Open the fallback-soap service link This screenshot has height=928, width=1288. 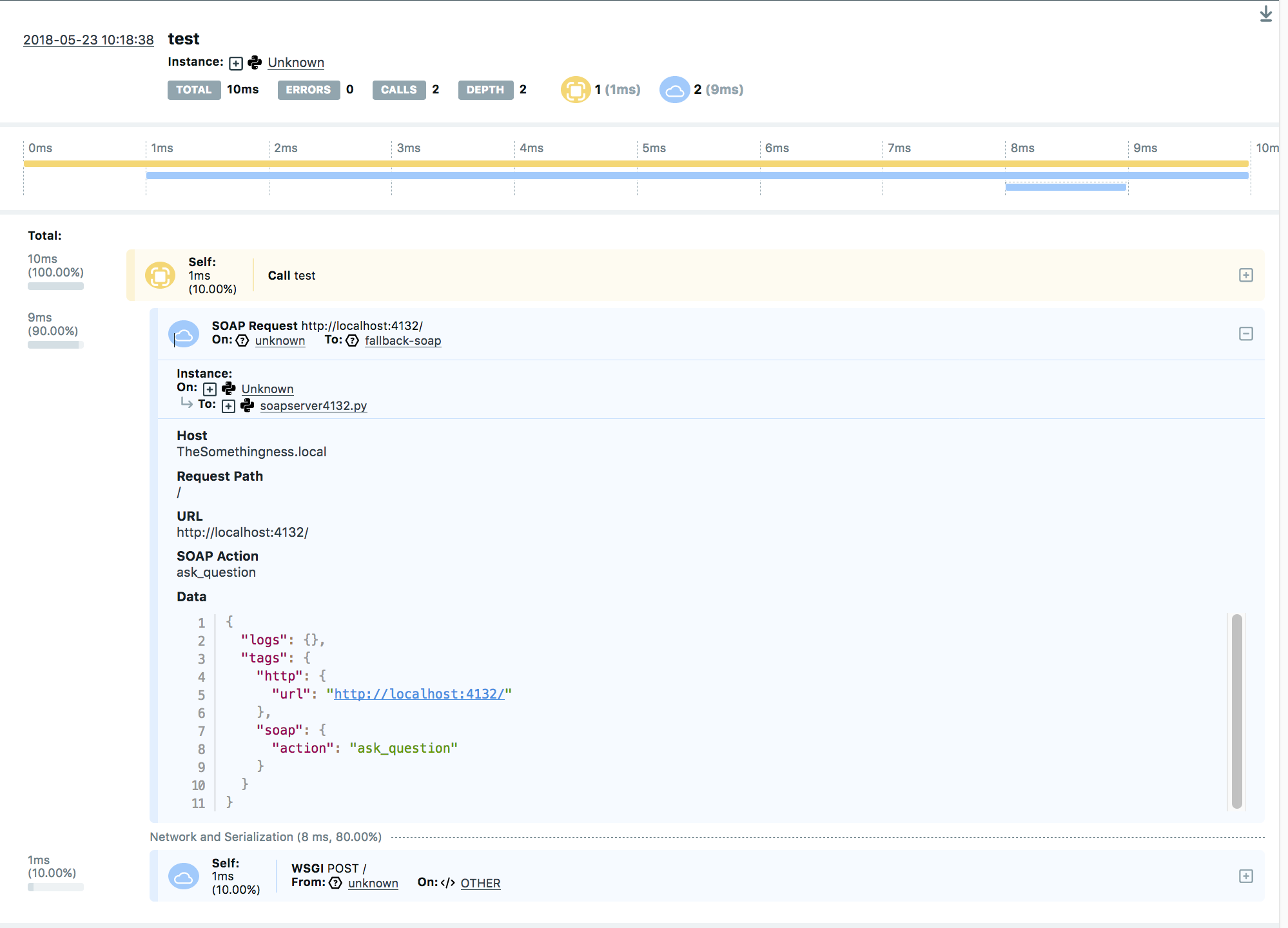pyautogui.click(x=403, y=341)
